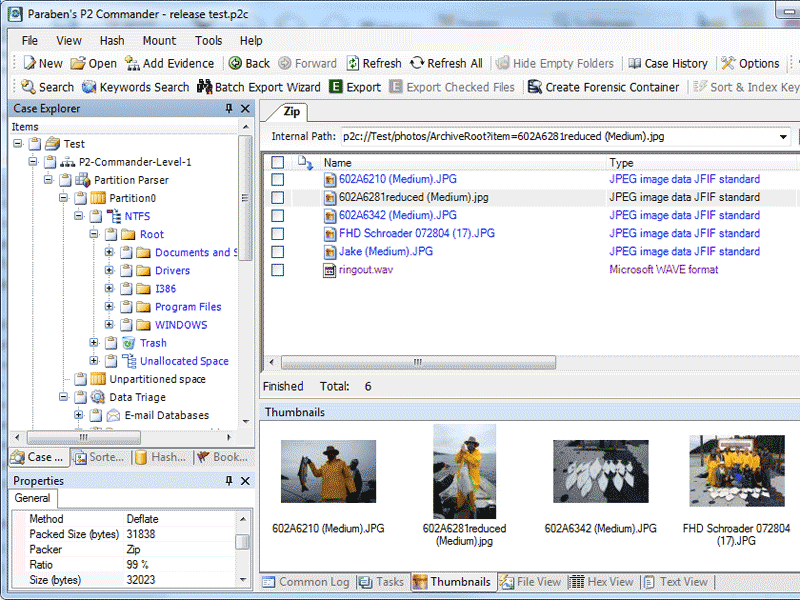Expand the WINDOWS folder node

pos(109,325)
